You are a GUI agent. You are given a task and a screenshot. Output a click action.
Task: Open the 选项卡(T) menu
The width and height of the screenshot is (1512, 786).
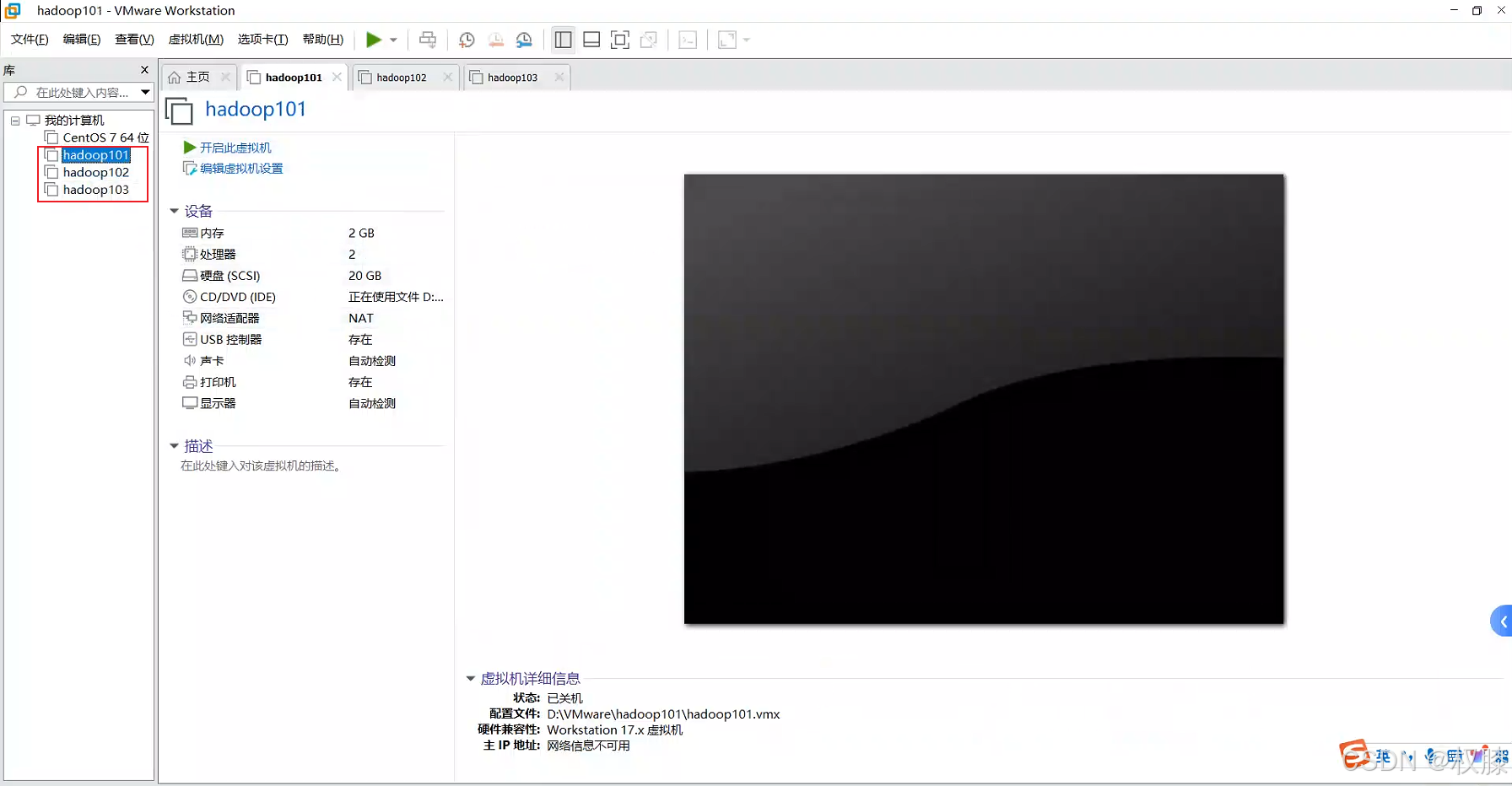click(x=262, y=40)
